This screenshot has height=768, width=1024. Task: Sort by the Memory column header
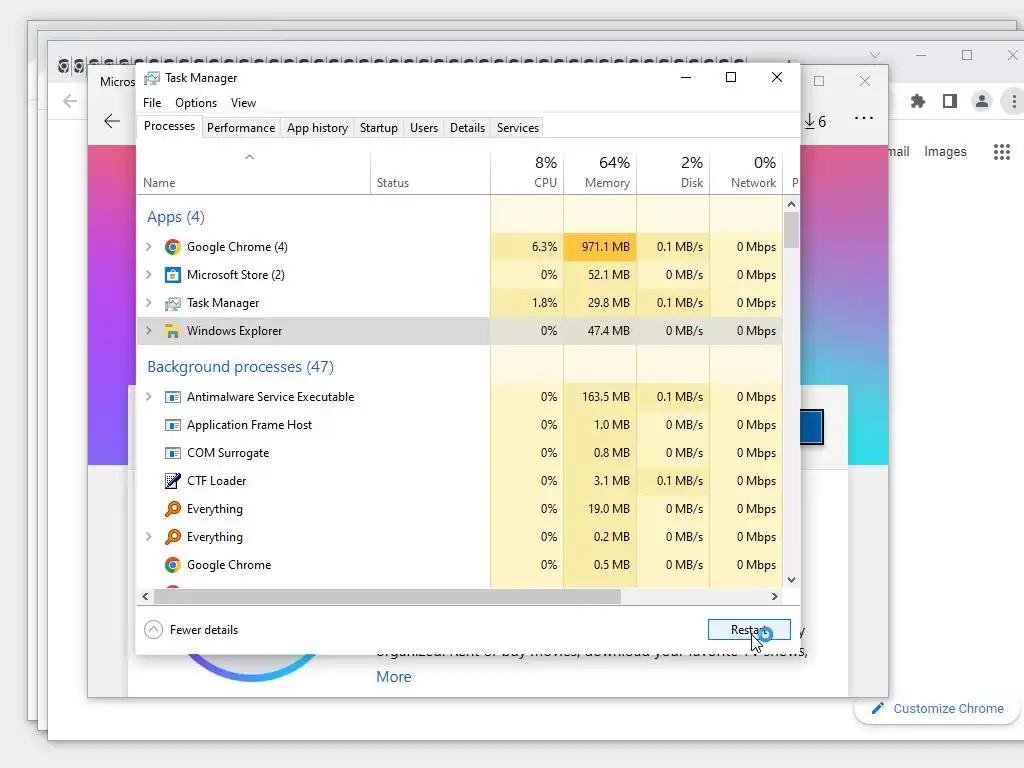[x=600, y=173]
